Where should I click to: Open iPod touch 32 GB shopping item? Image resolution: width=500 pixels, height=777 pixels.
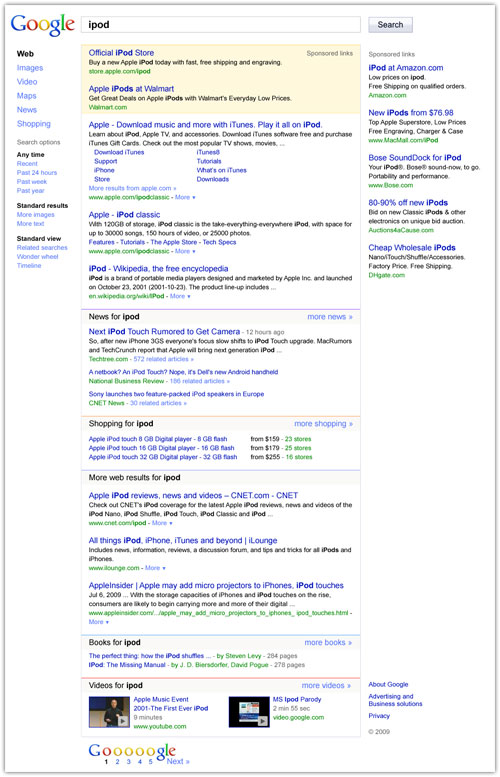coord(163,457)
